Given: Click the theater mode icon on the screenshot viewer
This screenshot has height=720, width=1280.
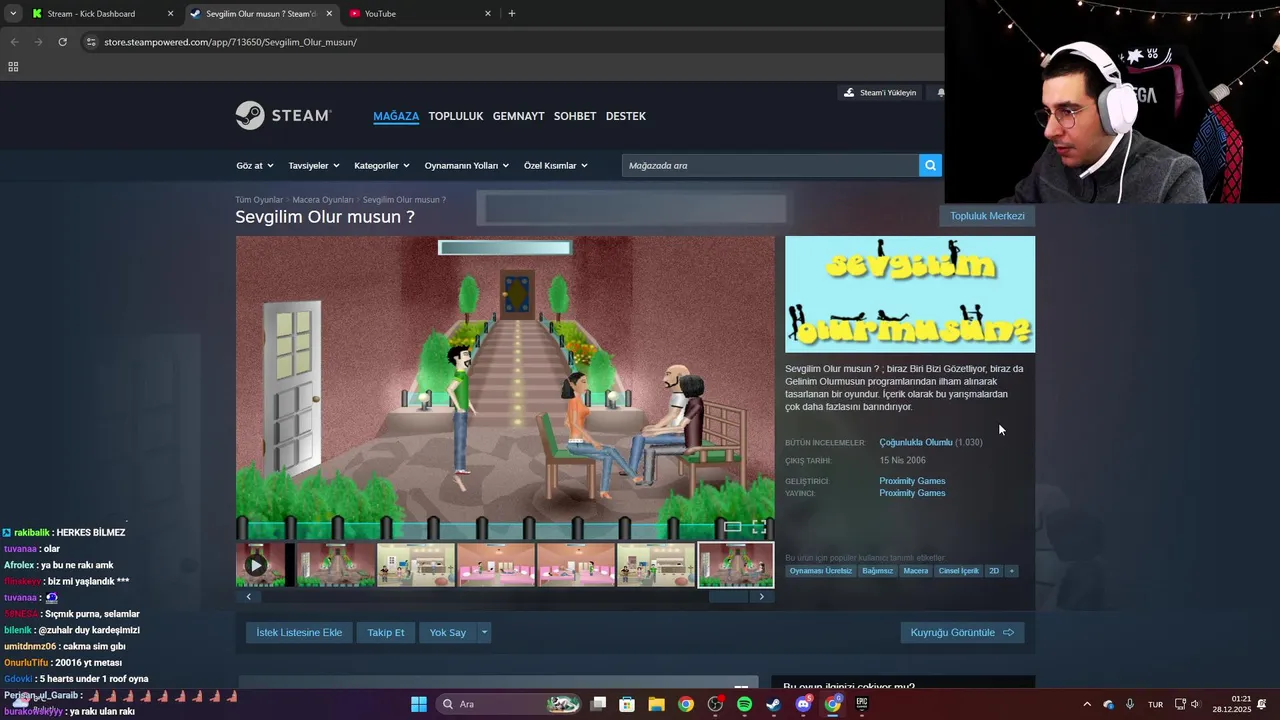Looking at the screenshot, I should click(733, 527).
